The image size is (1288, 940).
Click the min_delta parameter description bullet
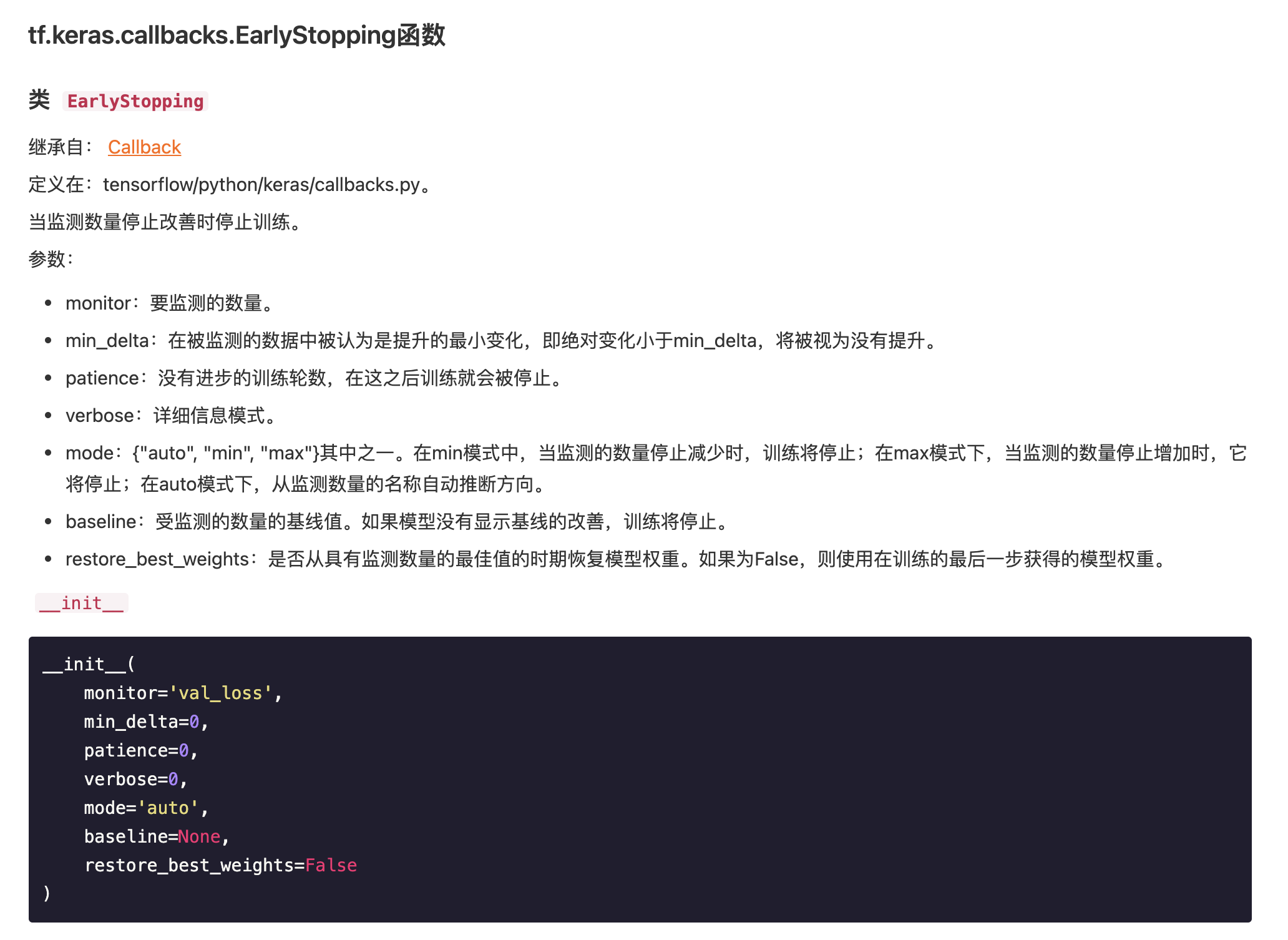(503, 341)
